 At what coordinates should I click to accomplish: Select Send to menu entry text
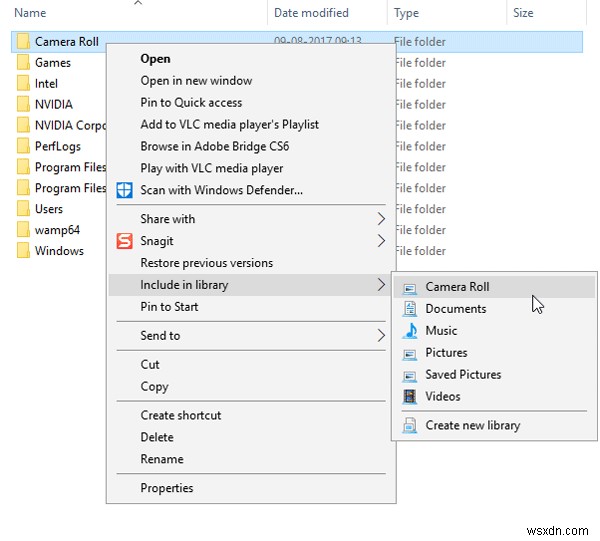click(x=160, y=336)
